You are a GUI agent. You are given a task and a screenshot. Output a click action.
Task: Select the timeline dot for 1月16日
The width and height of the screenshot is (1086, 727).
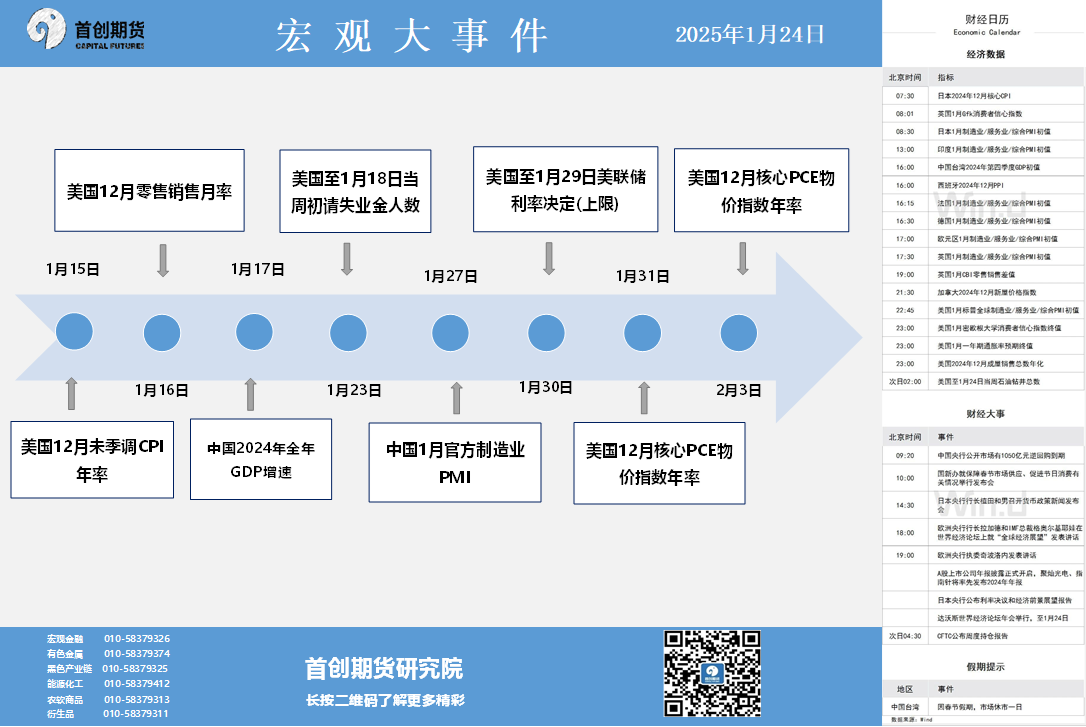[162, 333]
